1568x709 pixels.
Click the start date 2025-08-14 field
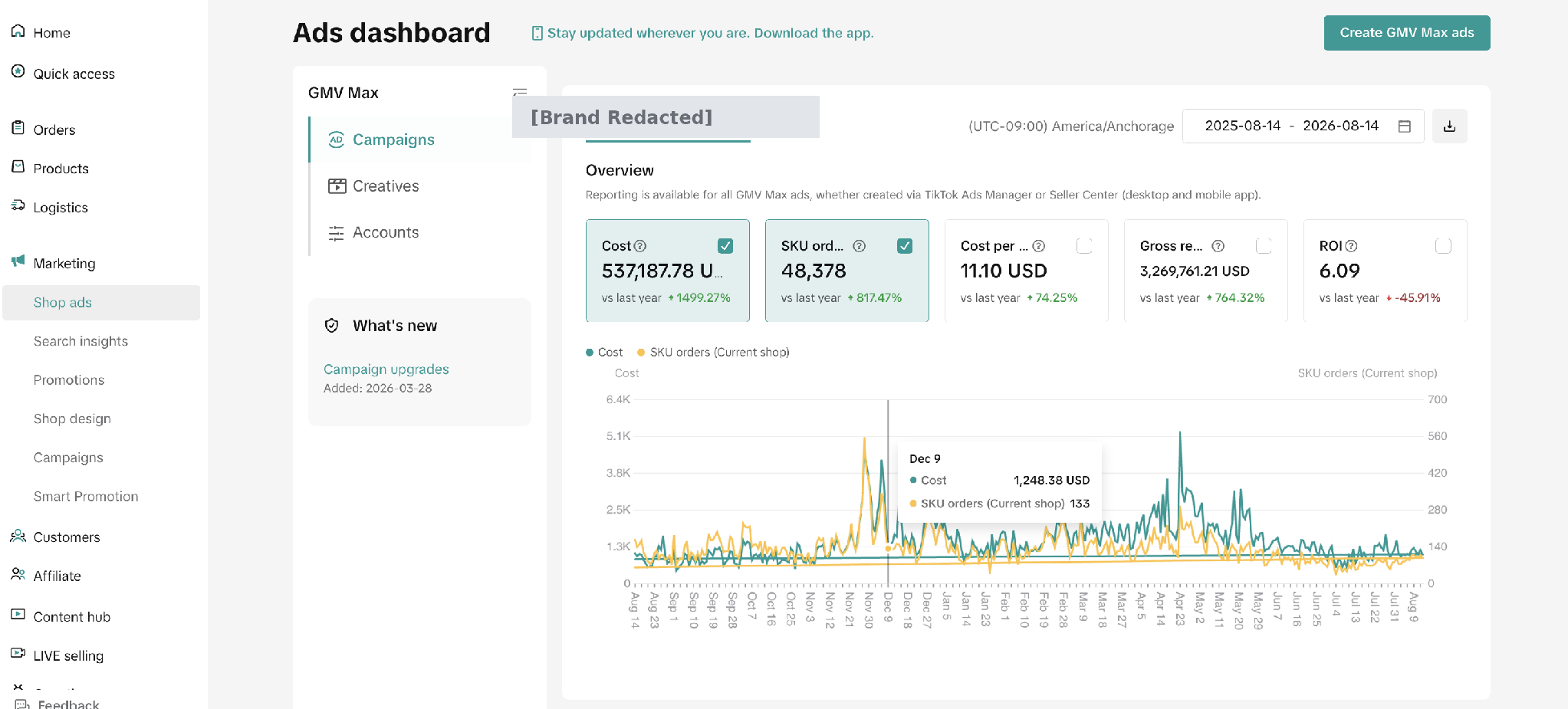[1242, 126]
